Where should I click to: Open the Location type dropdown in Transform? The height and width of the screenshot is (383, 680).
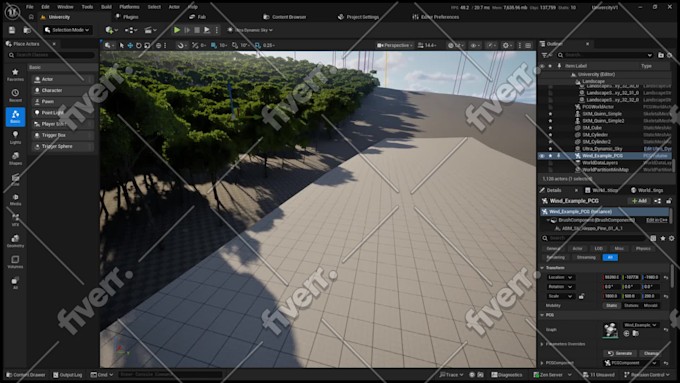coord(560,277)
